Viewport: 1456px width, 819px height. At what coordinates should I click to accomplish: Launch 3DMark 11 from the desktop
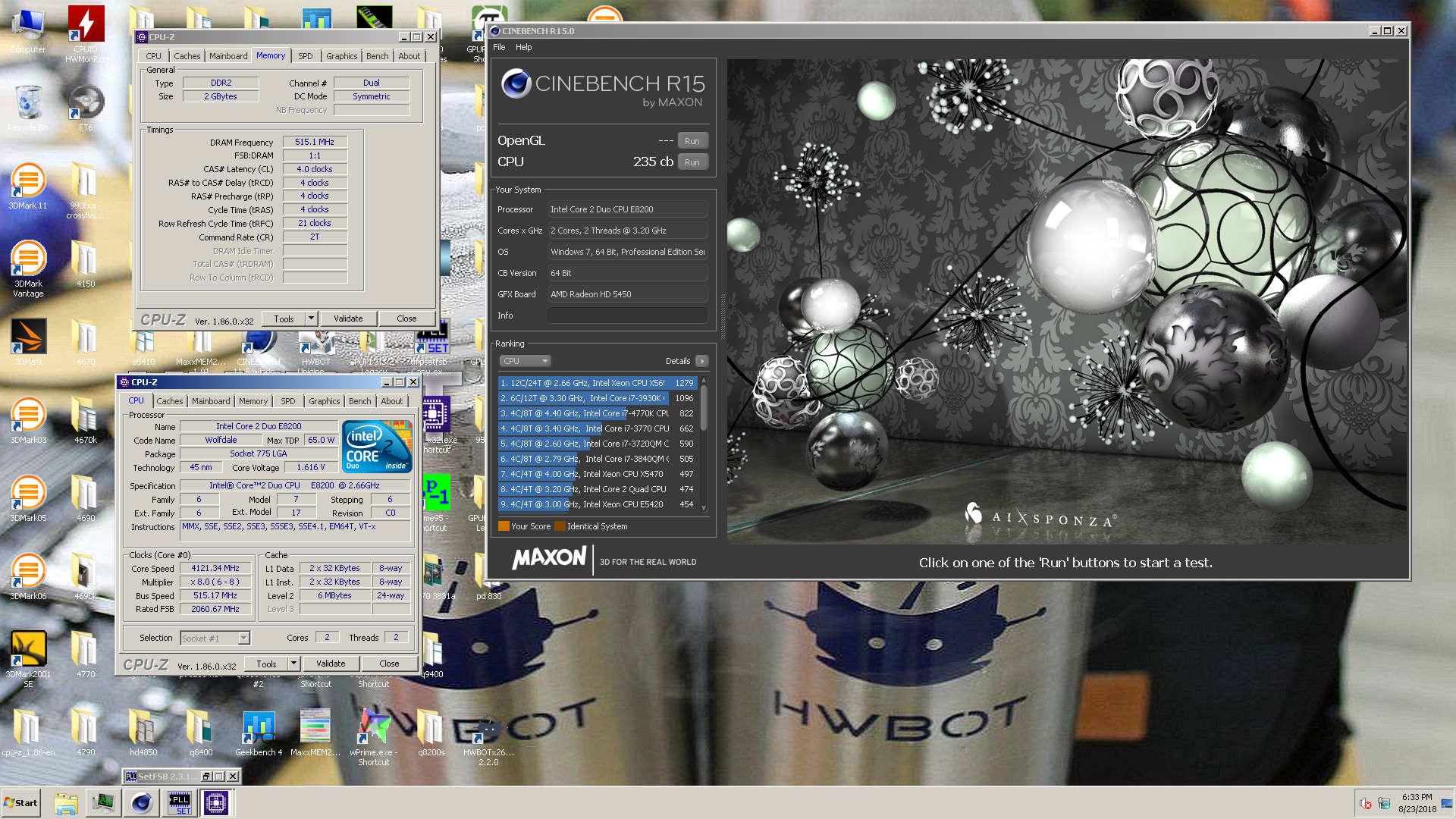(28, 186)
